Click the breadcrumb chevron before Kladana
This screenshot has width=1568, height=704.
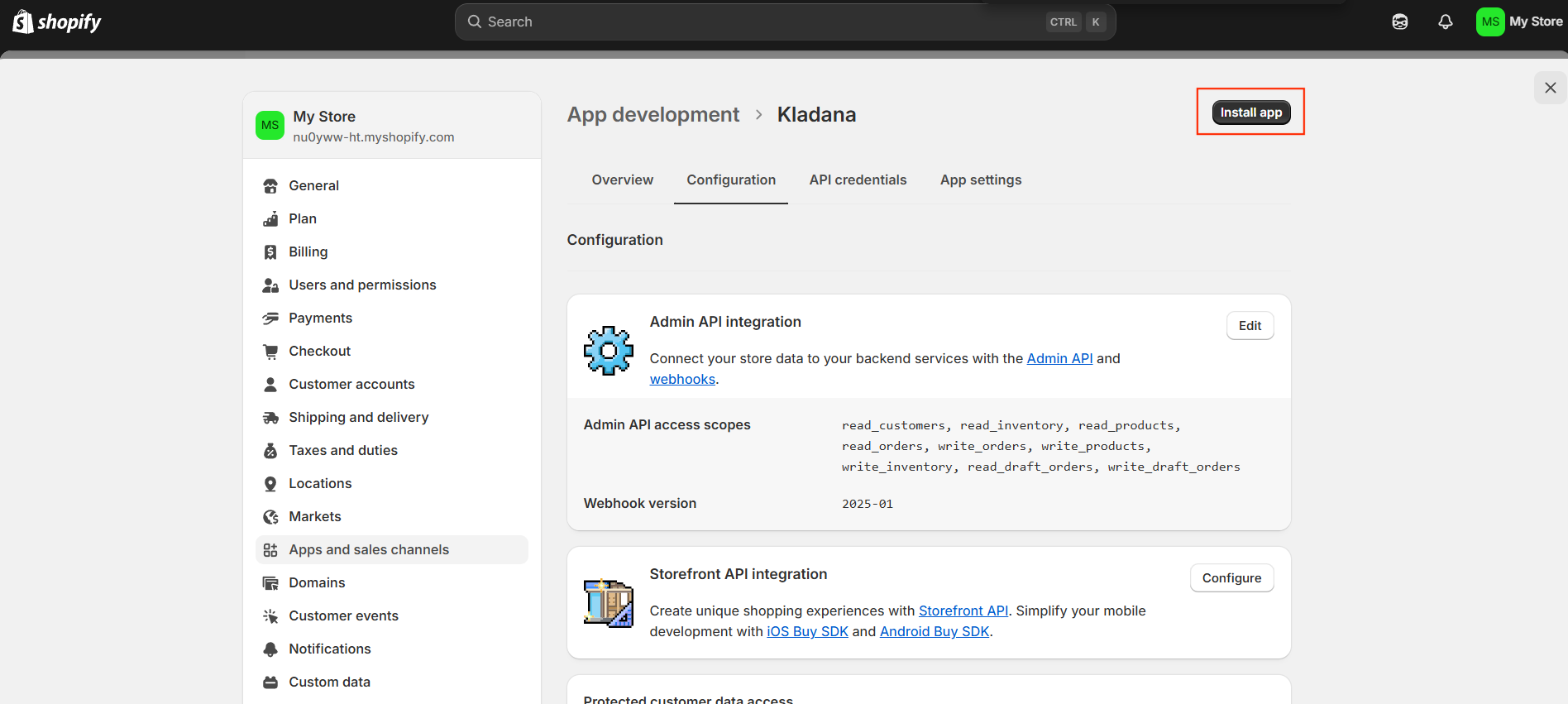[758, 115]
